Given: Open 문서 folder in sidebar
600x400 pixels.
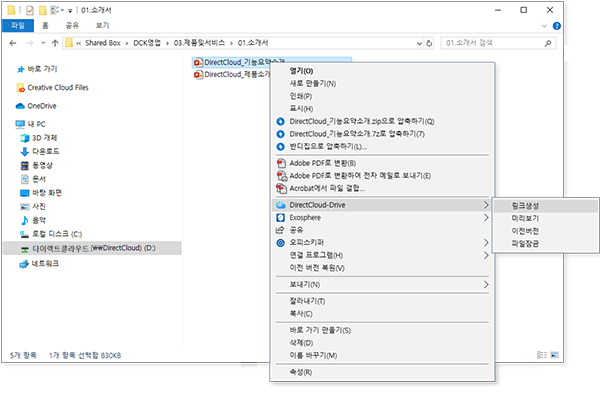Looking at the screenshot, I should [x=33, y=179].
